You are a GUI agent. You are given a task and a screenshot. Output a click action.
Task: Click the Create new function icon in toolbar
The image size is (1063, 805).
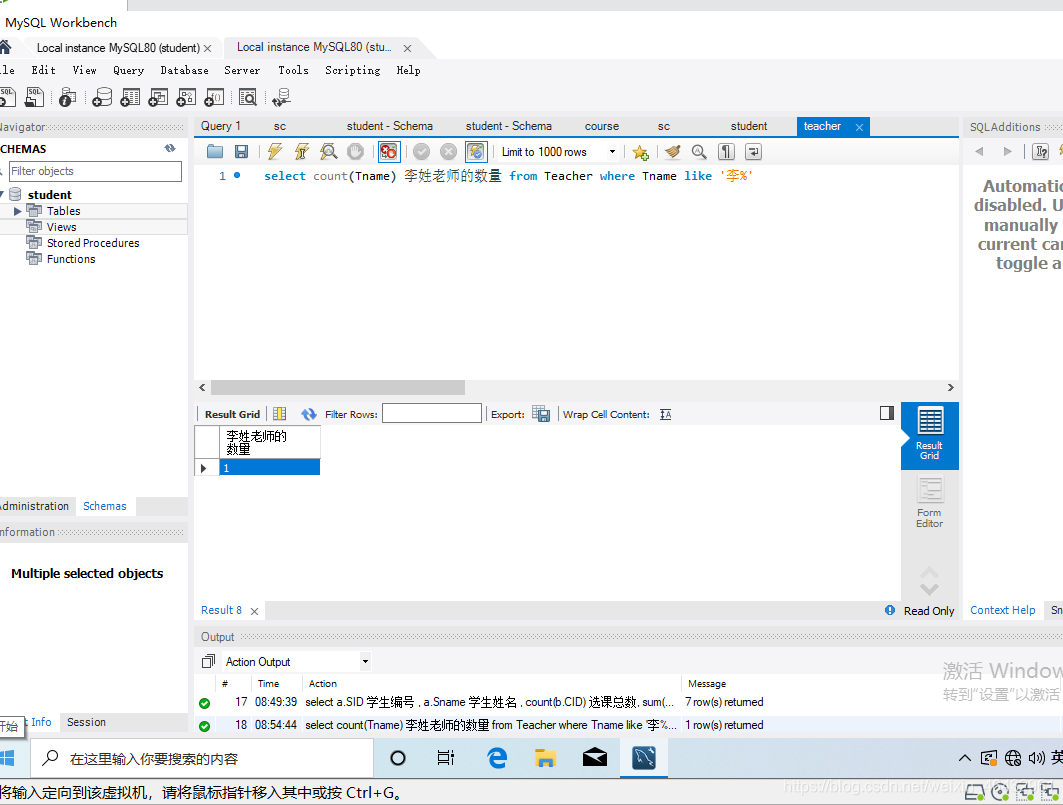coord(214,97)
